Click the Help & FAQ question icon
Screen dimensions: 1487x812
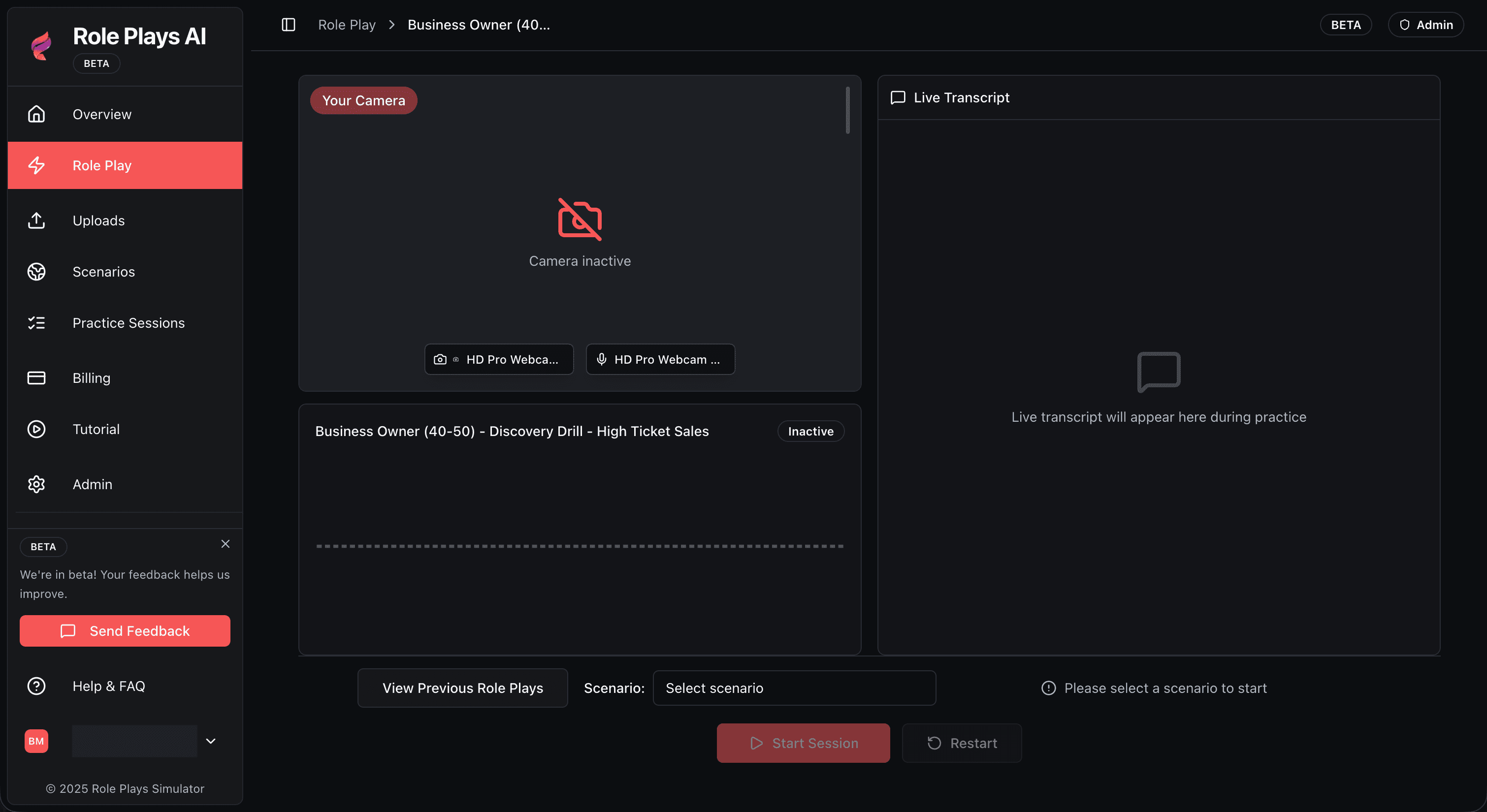[36, 686]
